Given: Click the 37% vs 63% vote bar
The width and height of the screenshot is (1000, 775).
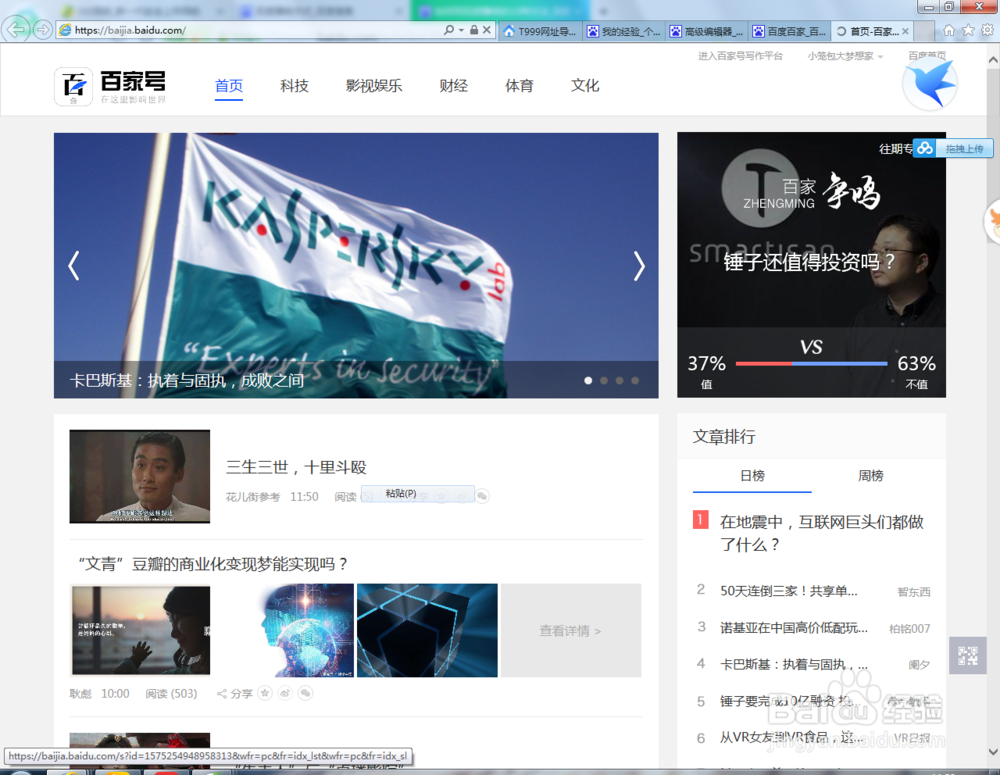Looking at the screenshot, I should (x=811, y=364).
